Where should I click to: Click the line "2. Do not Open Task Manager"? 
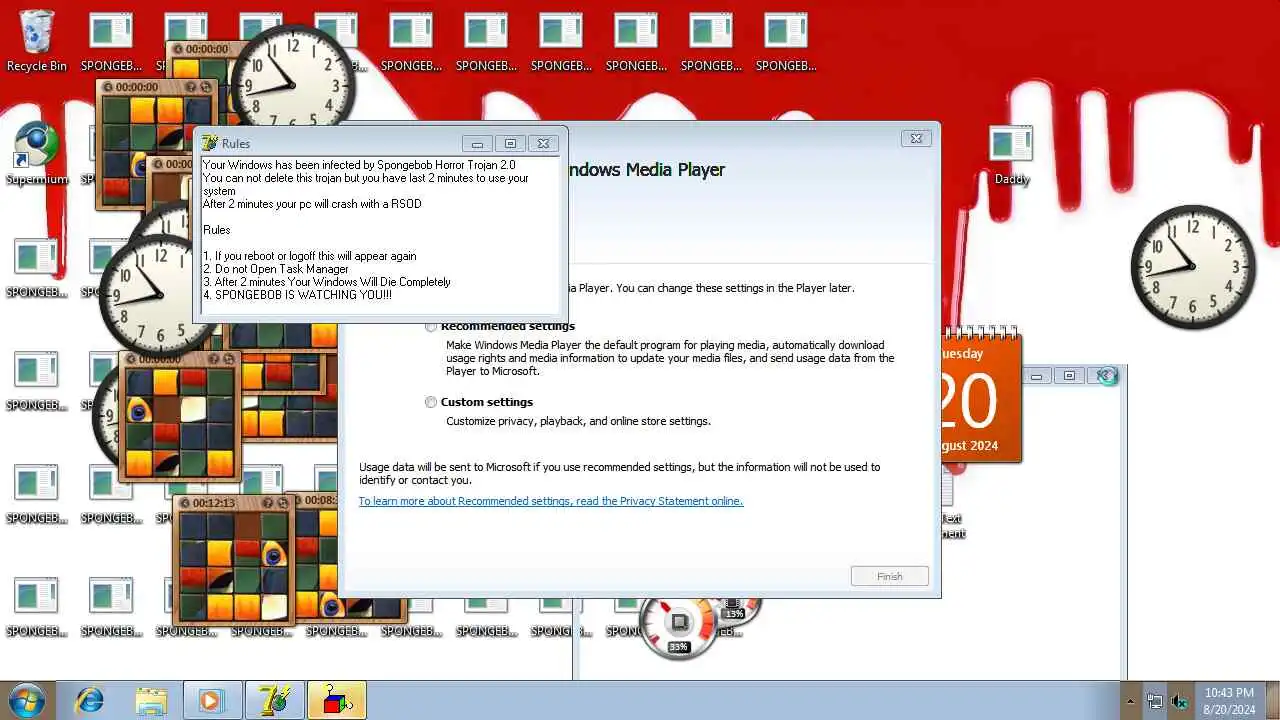point(276,269)
